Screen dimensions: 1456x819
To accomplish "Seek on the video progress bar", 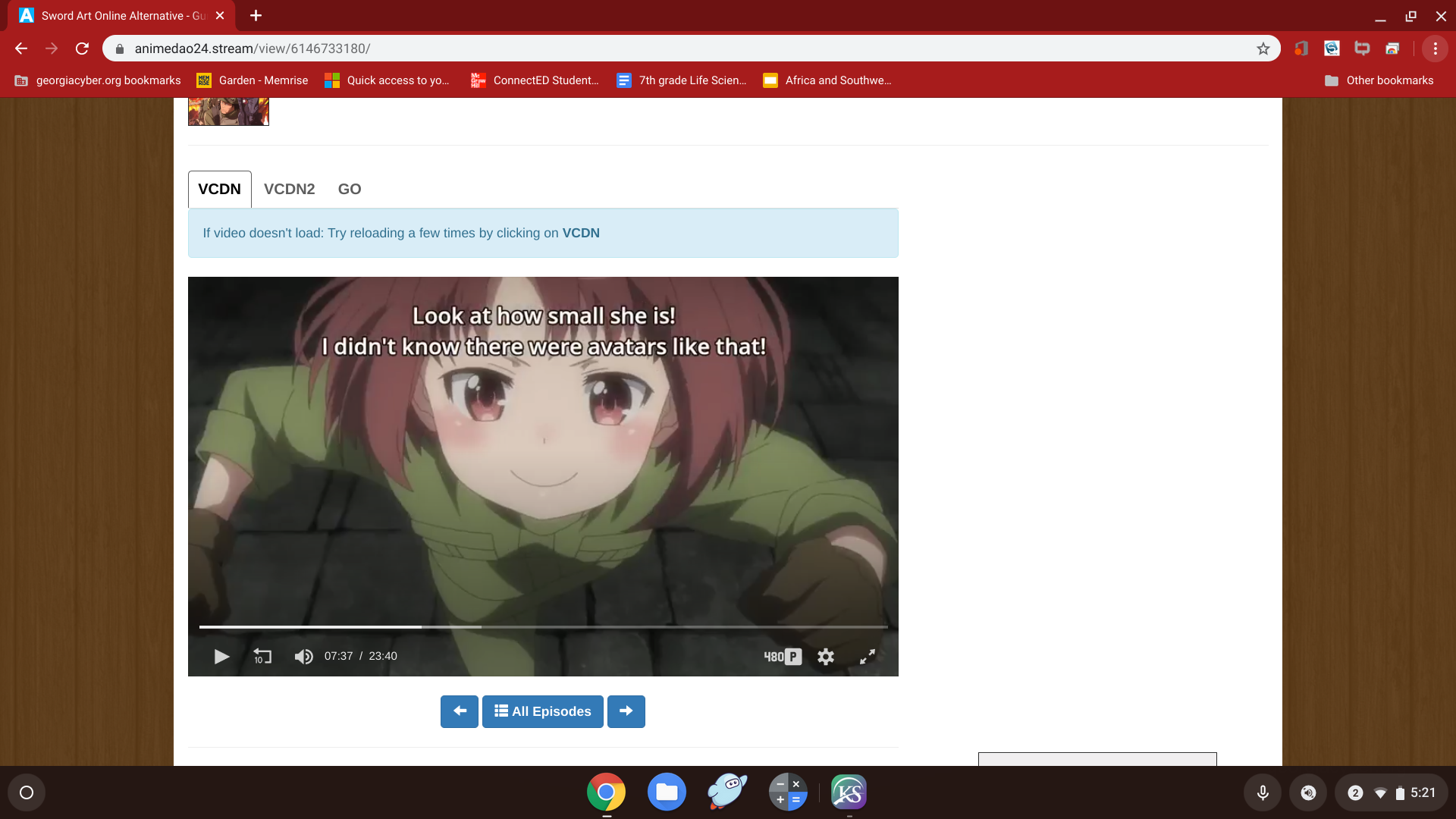I will pos(543,627).
